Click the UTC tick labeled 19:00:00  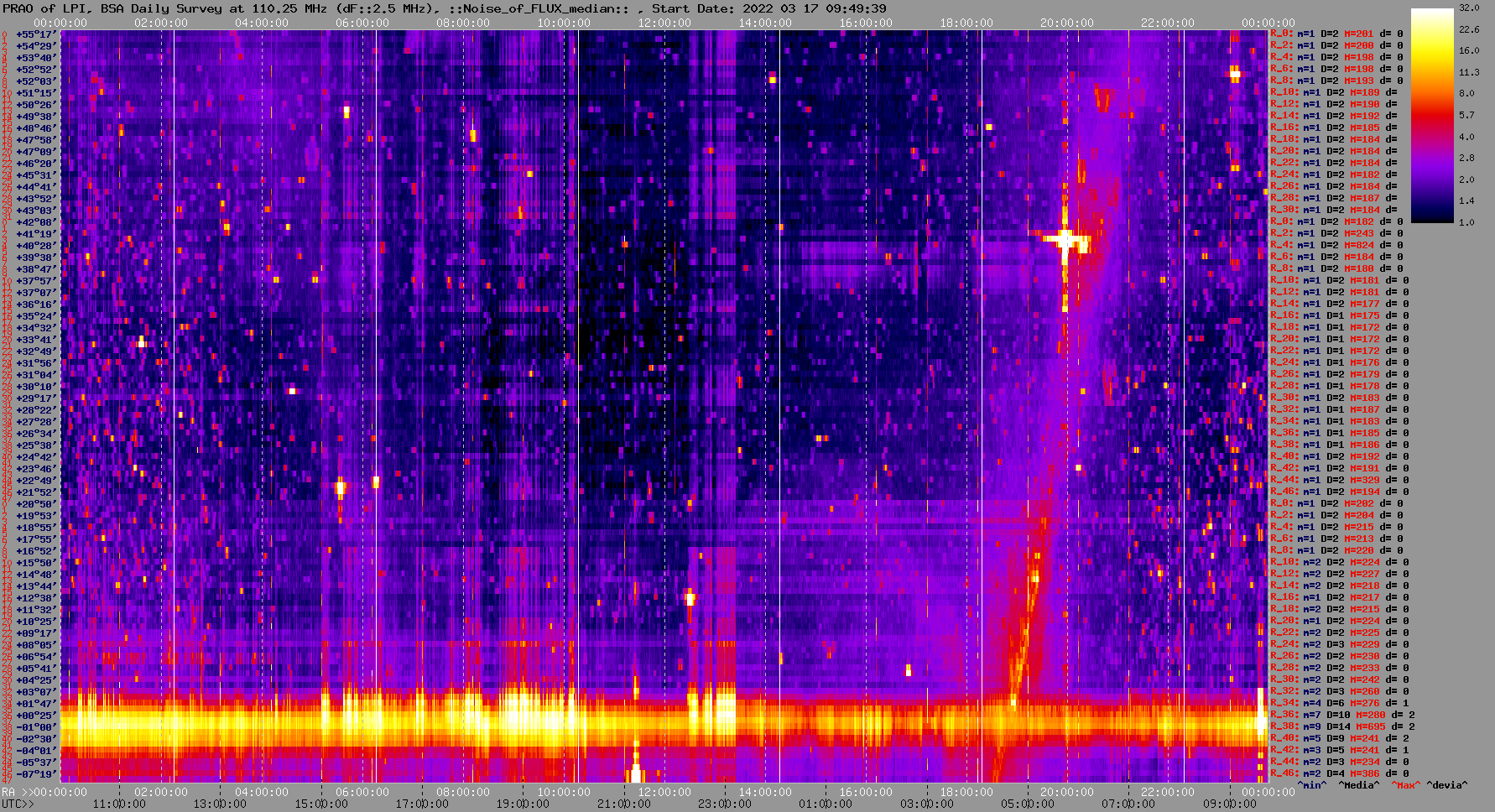(x=523, y=804)
